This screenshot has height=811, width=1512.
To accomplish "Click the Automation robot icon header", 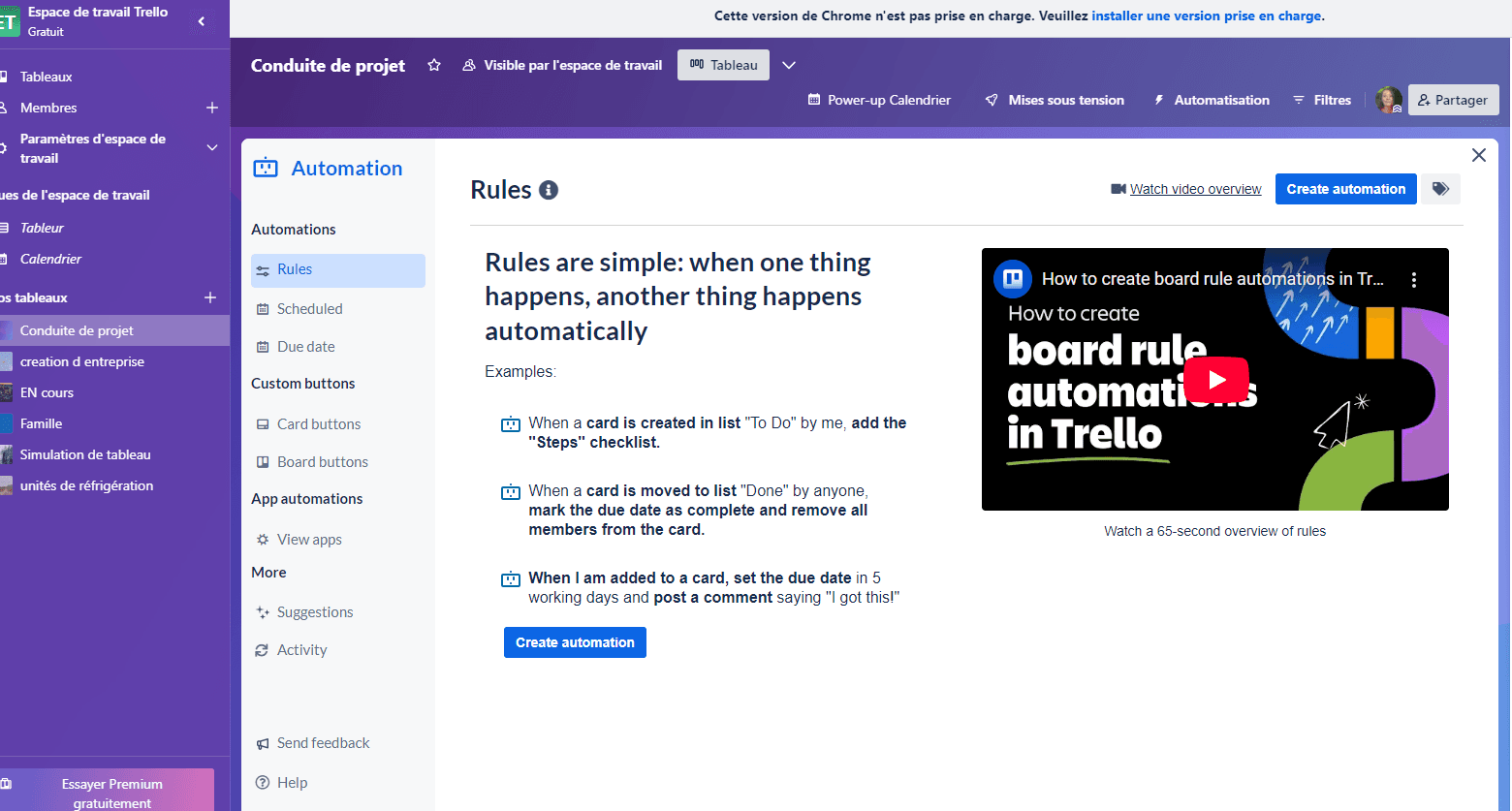I will tap(266, 168).
